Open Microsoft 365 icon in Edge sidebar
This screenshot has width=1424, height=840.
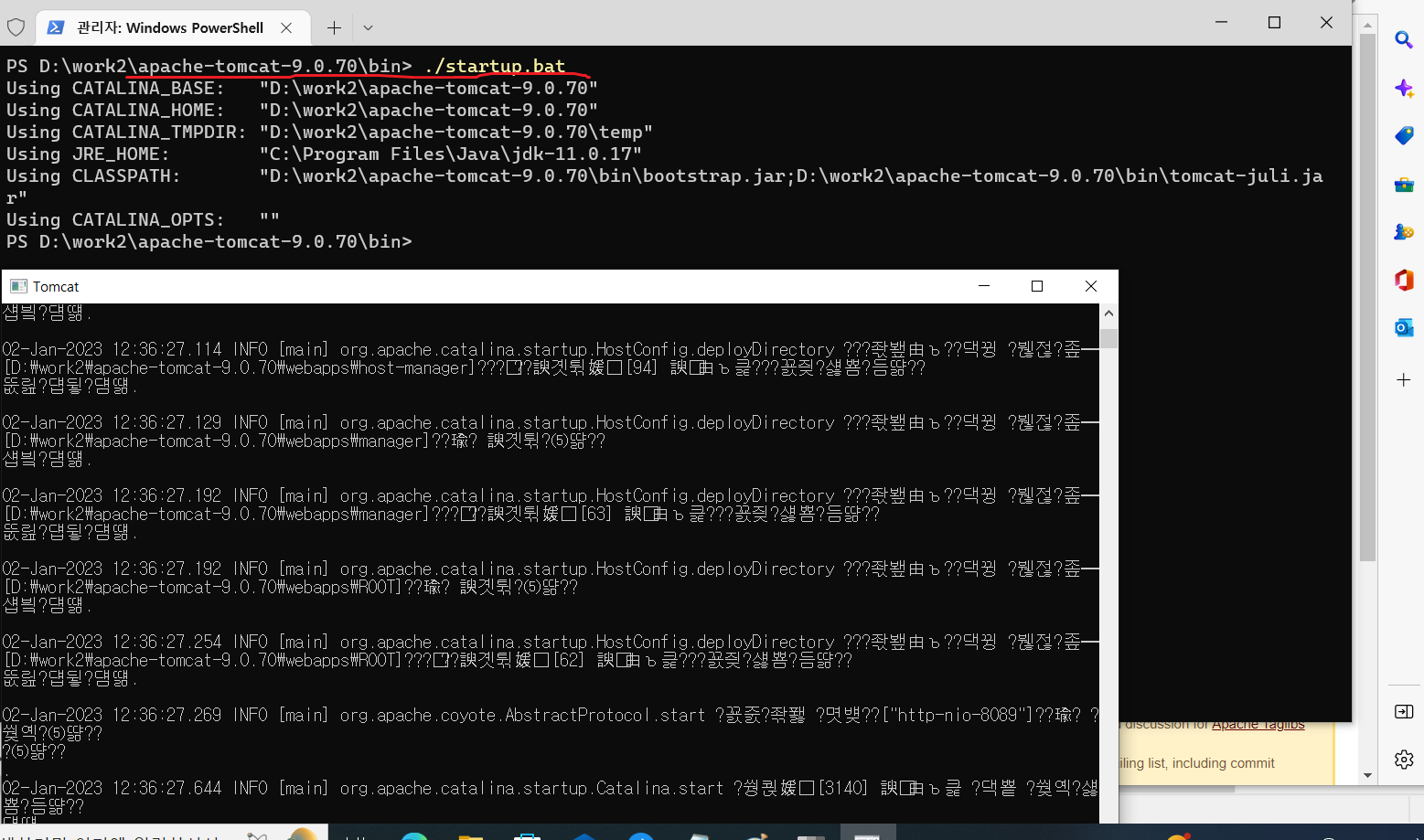(1404, 280)
